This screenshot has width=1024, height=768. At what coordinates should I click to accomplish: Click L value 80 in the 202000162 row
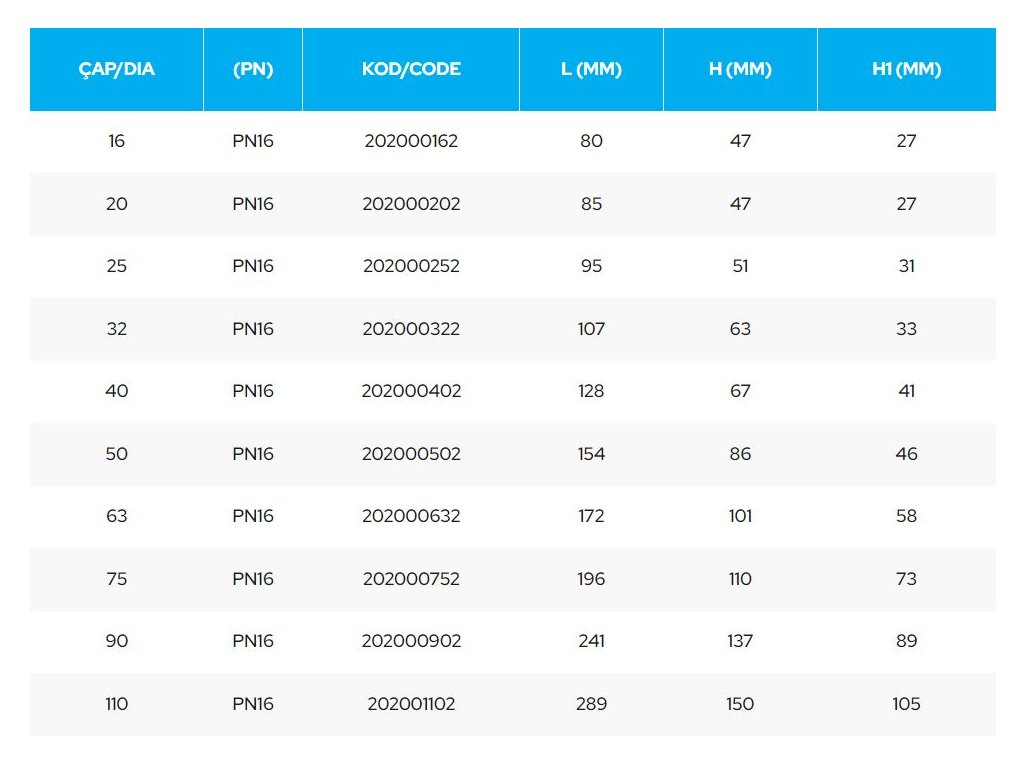(x=591, y=141)
